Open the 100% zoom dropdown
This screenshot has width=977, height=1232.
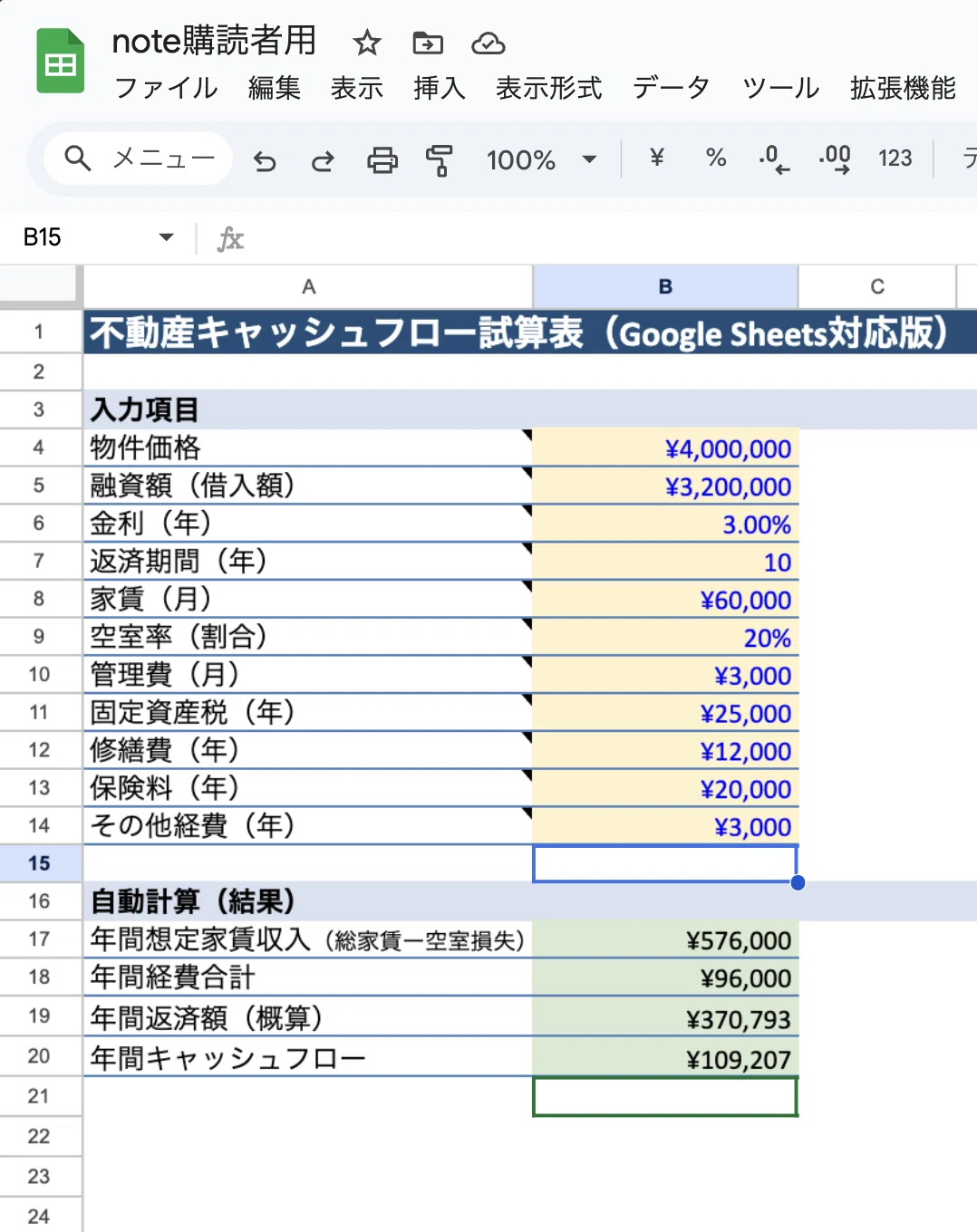tap(541, 160)
